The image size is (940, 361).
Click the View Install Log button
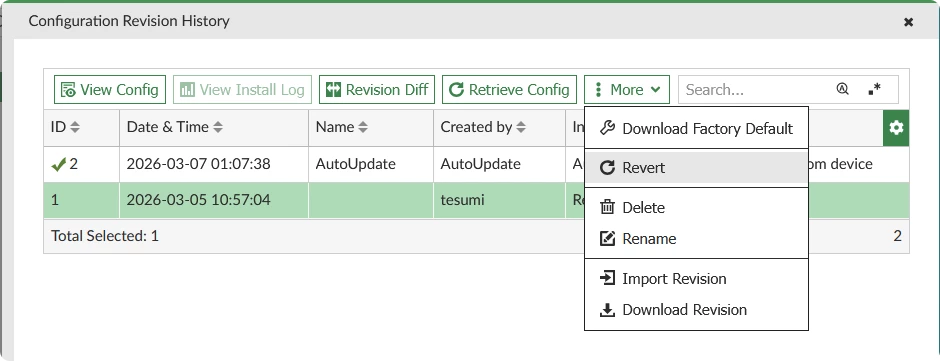click(242, 89)
